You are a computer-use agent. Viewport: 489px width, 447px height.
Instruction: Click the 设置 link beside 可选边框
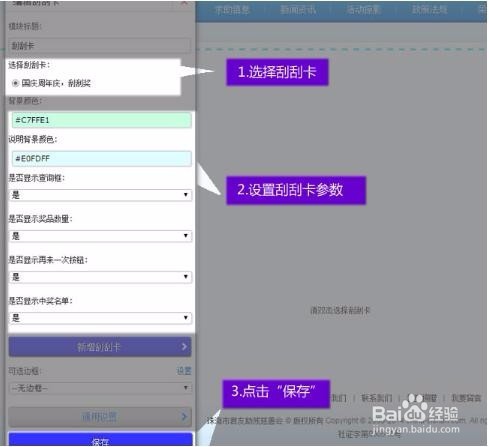point(184,371)
